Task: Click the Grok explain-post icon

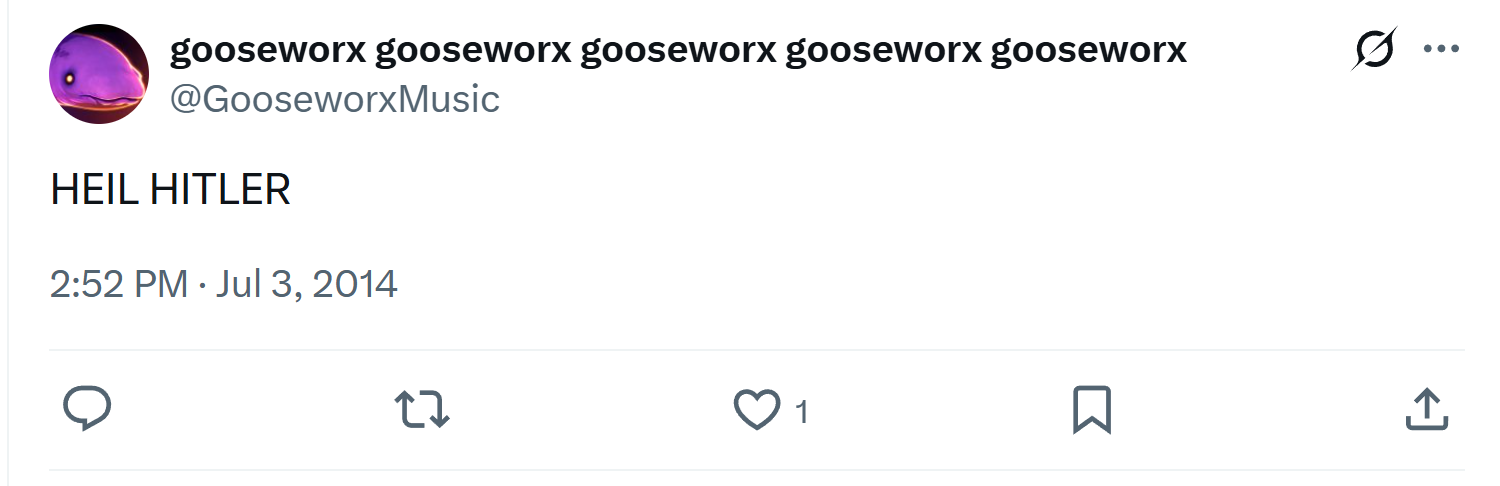Action: [1374, 49]
